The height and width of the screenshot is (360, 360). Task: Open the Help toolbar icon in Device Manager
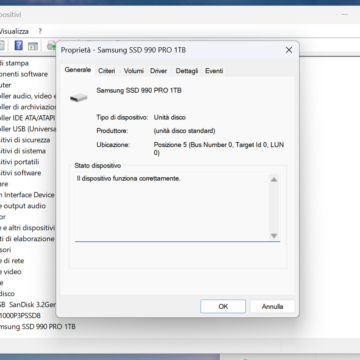tap(18, 45)
